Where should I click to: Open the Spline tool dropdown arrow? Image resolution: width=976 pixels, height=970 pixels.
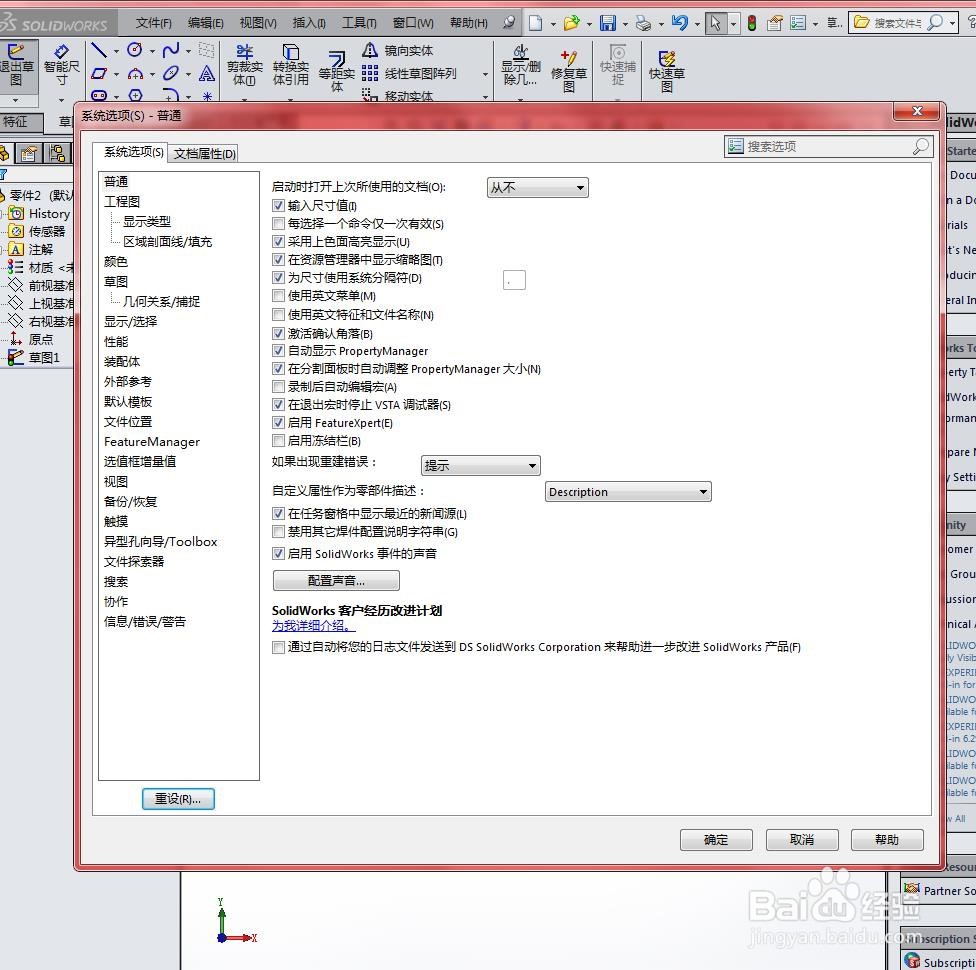tap(189, 51)
